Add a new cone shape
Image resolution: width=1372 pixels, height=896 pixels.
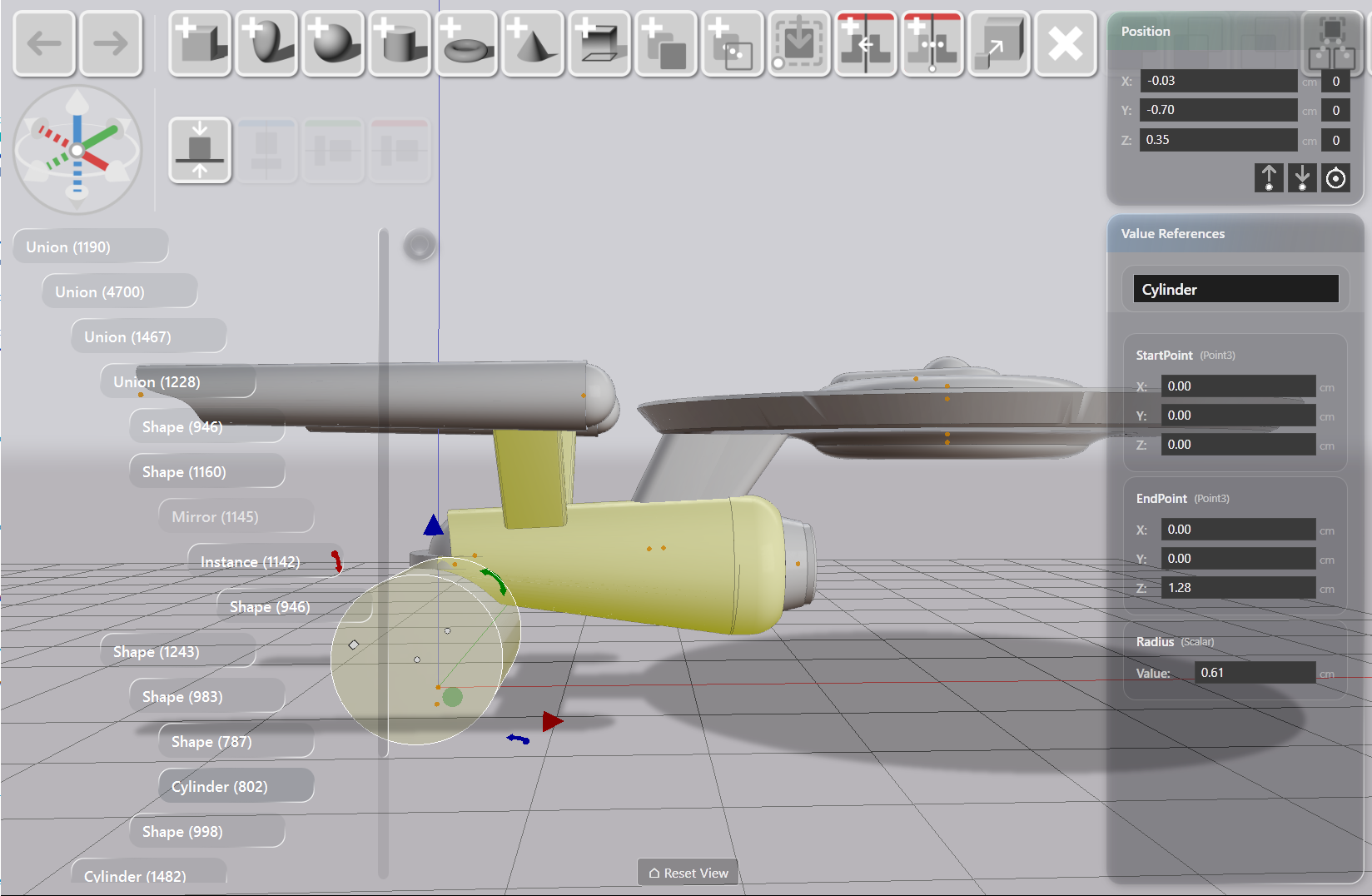(x=533, y=43)
